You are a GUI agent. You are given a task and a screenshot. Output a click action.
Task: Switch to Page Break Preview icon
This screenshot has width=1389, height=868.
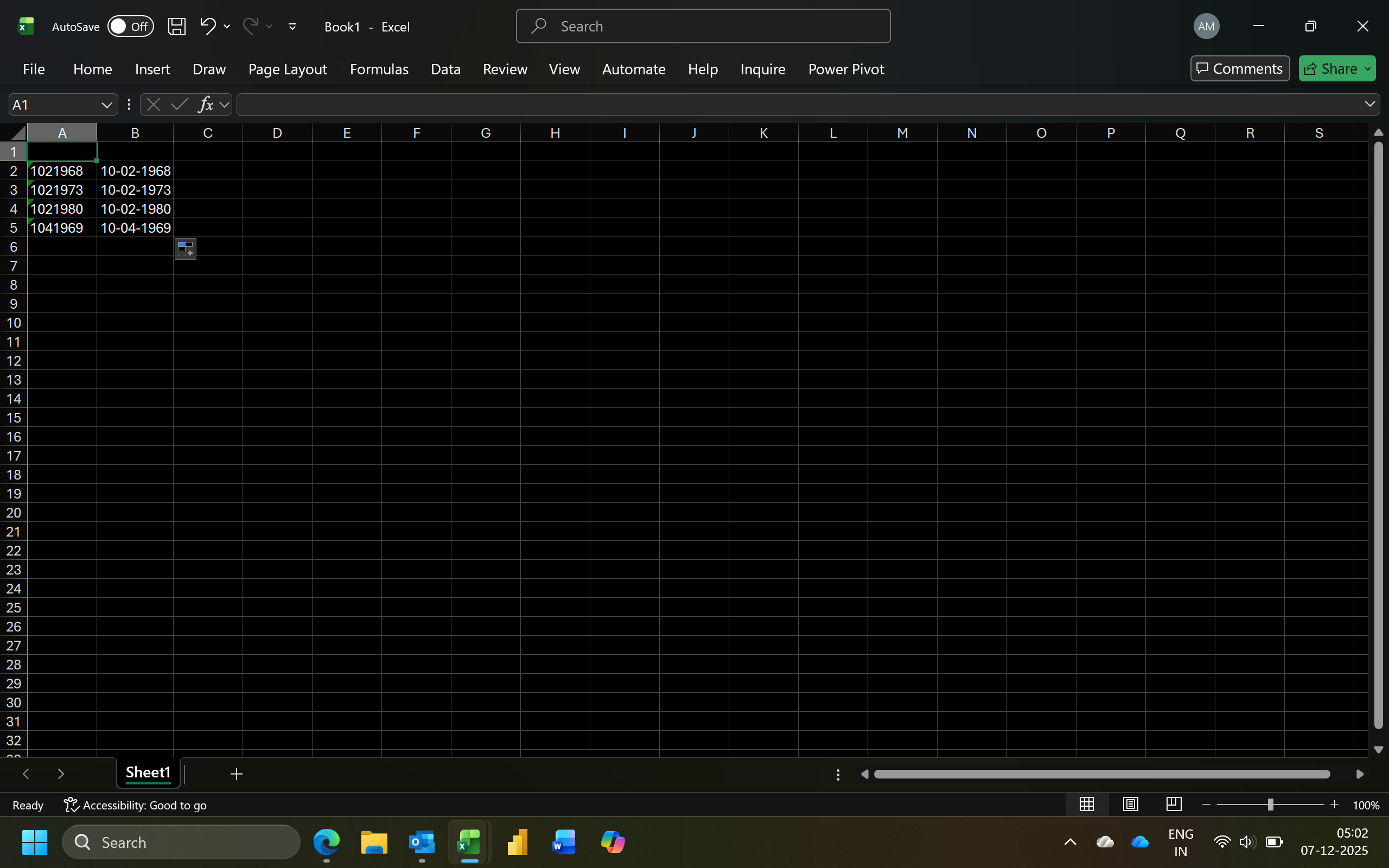tap(1174, 805)
